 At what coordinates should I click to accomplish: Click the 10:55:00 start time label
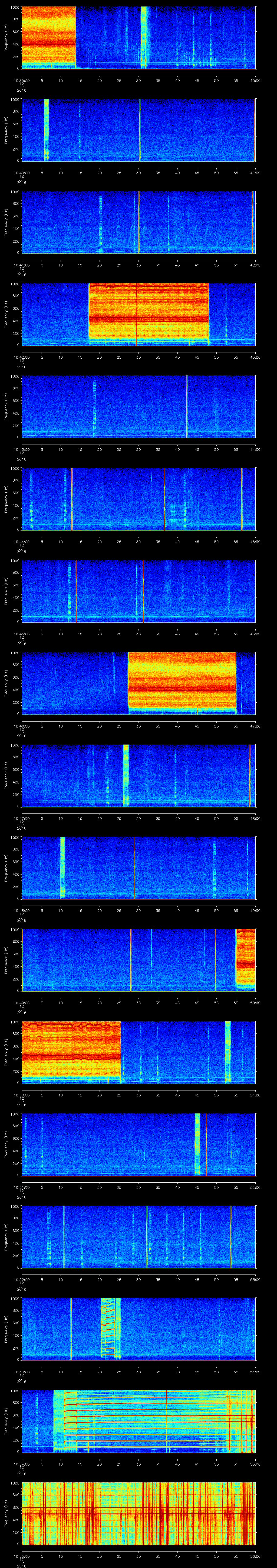click(22, 1556)
